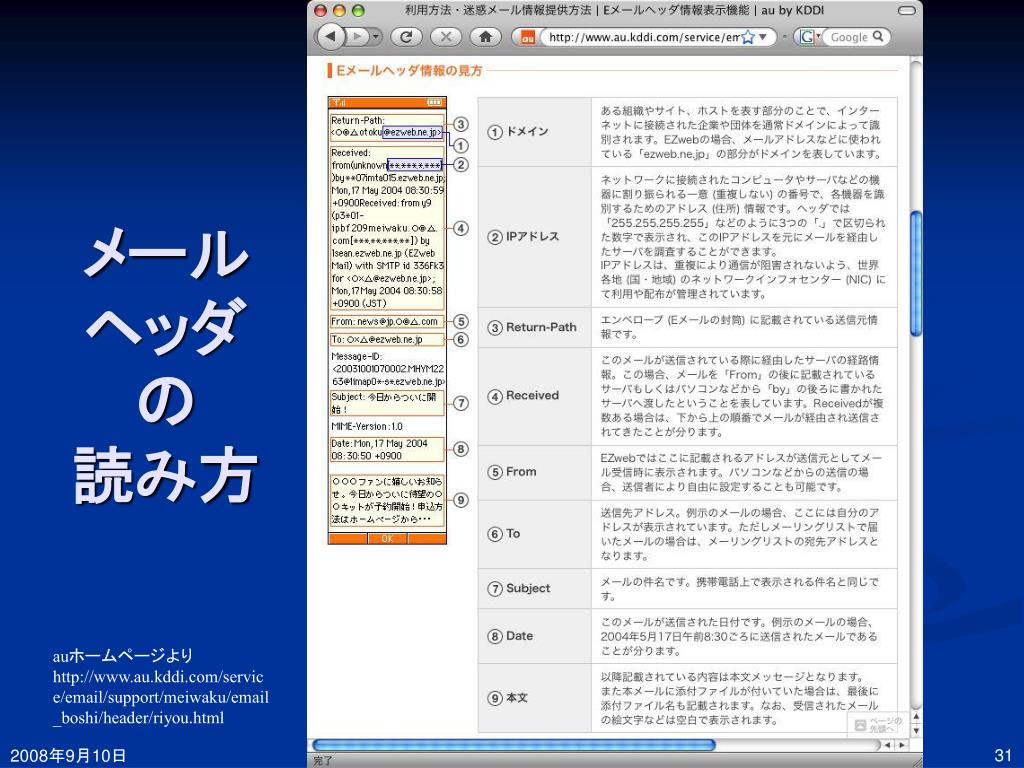Viewport: 1024px width, 768px height.
Task: Click the vertical scrollbar up arrow
Action: (x=916, y=718)
